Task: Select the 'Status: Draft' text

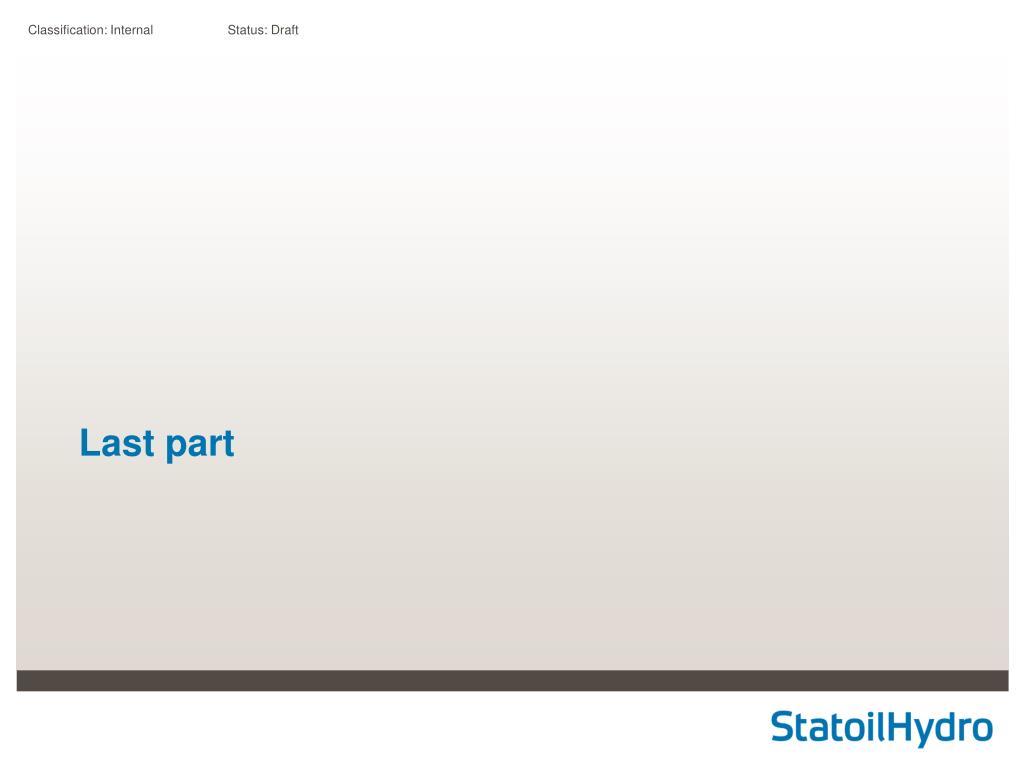Action: (x=263, y=30)
